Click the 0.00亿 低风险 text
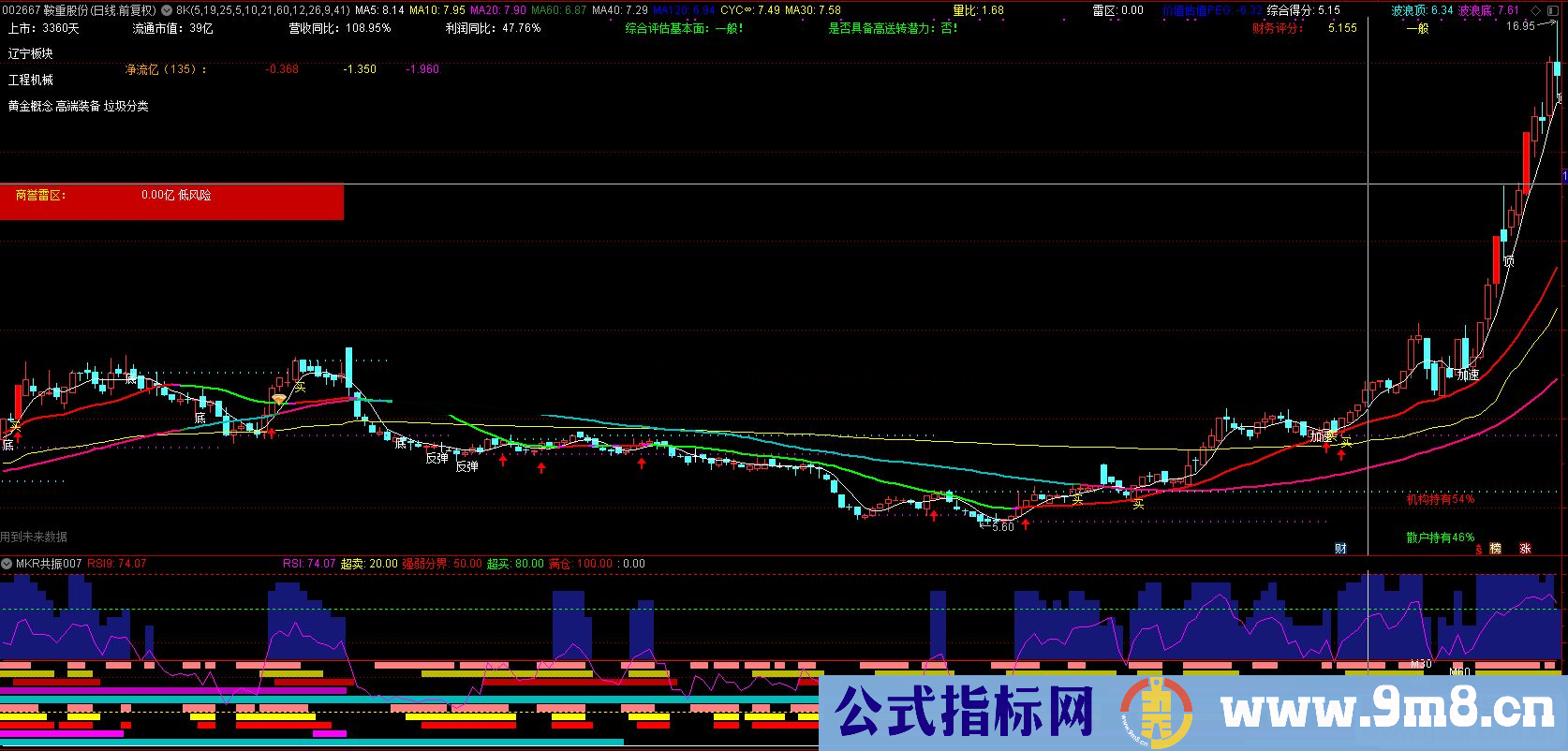The width and height of the screenshot is (1568, 751). [x=176, y=195]
